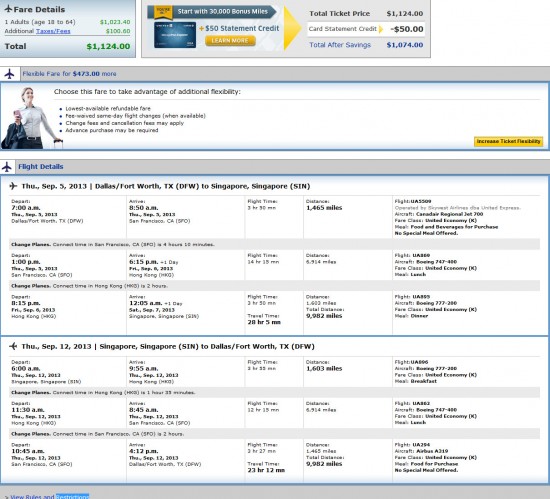Click the adult fare amount $1,023.40

pyautogui.click(x=115, y=22)
